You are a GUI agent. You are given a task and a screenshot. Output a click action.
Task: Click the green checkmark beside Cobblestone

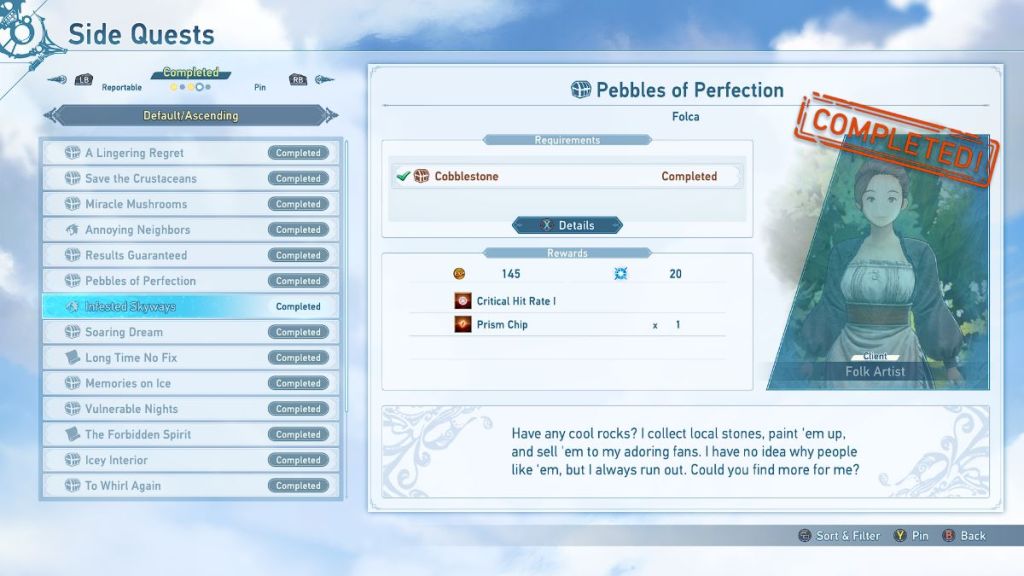click(403, 177)
